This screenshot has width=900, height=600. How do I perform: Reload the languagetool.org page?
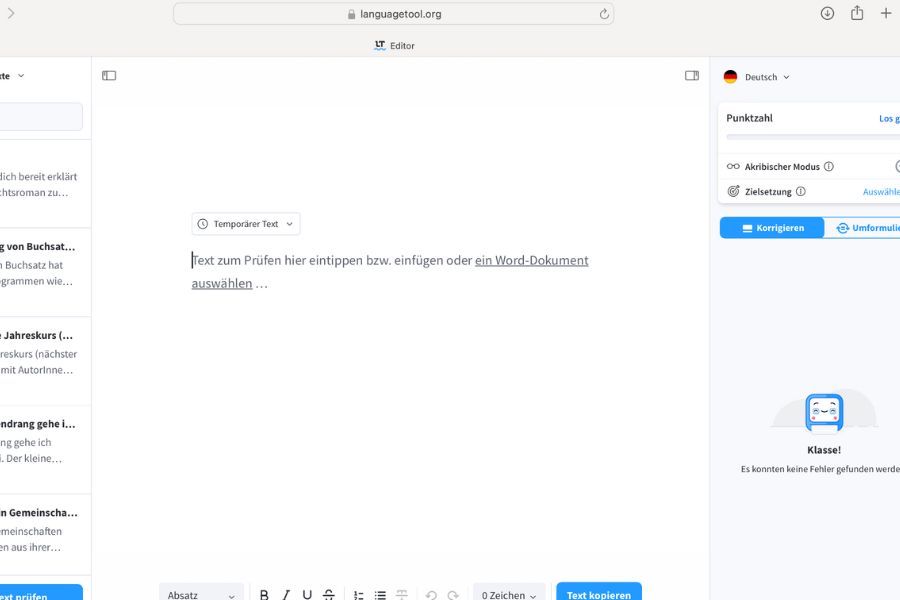tap(602, 13)
